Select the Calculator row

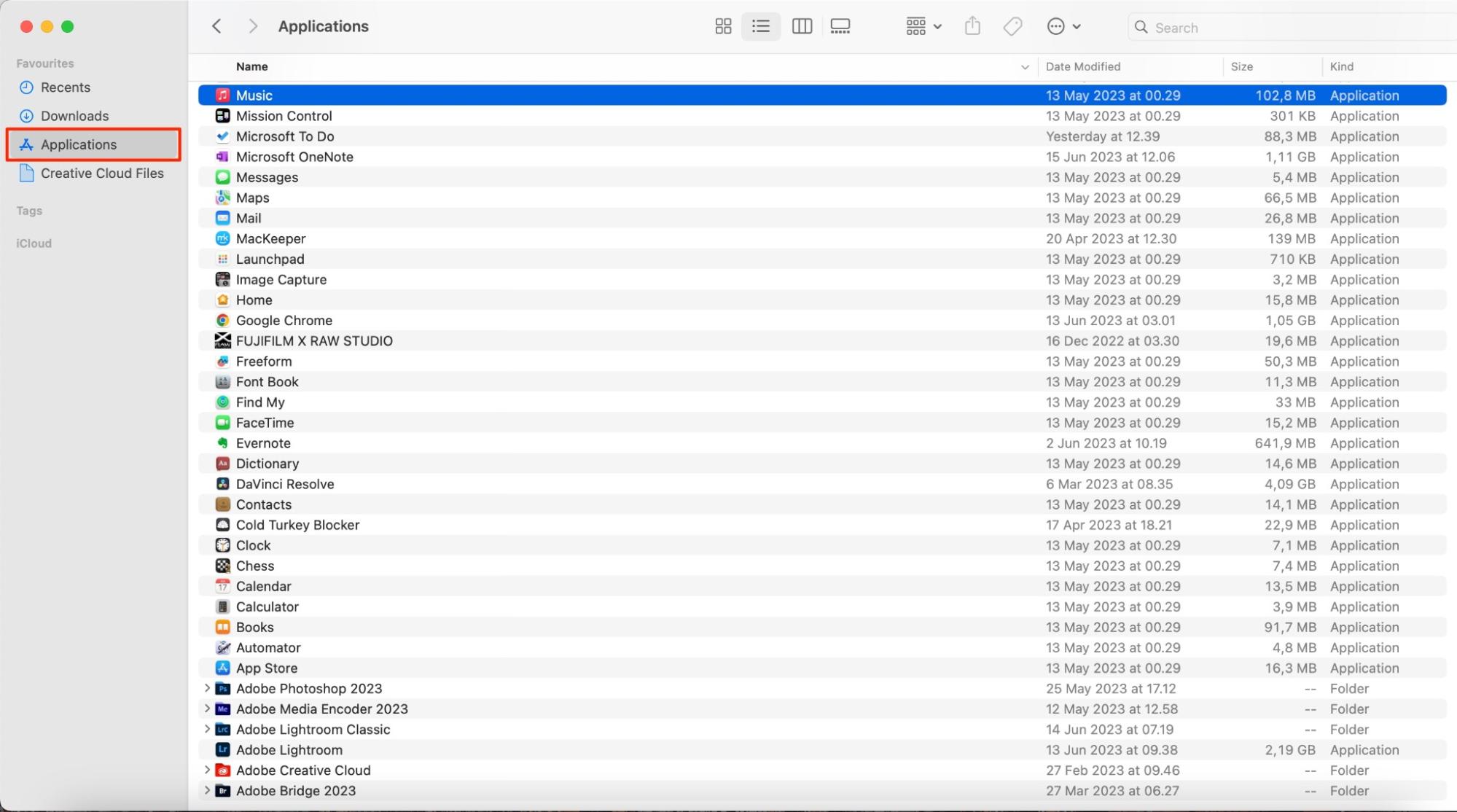pos(822,606)
